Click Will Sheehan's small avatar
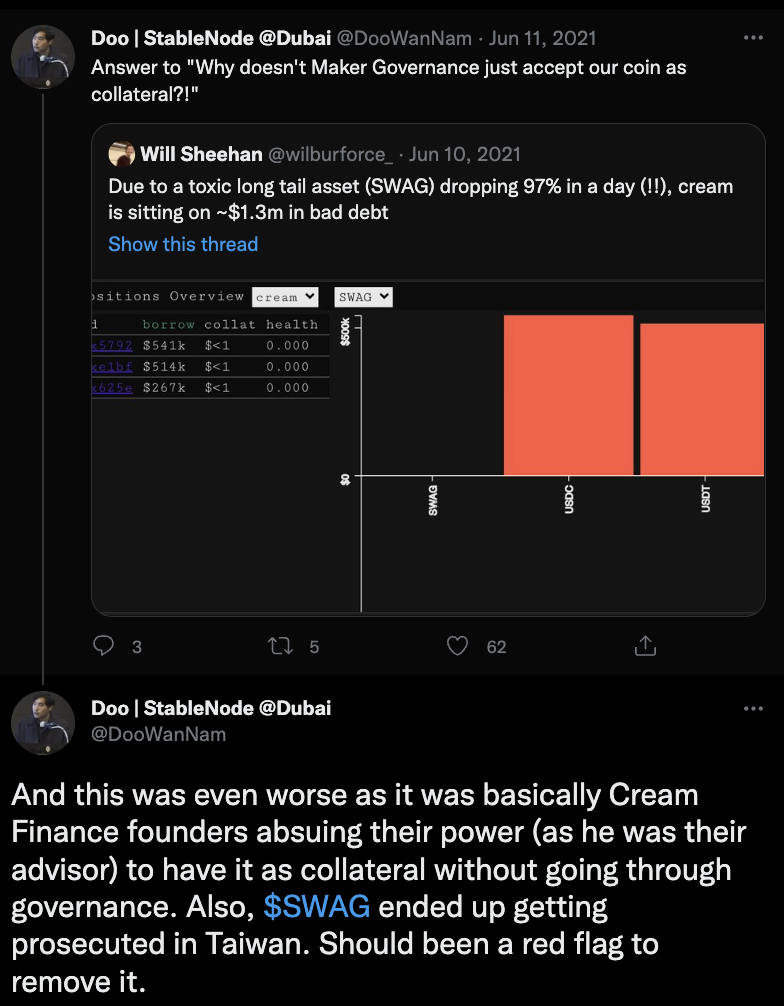Screen dimensions: 784x1006 [122, 154]
